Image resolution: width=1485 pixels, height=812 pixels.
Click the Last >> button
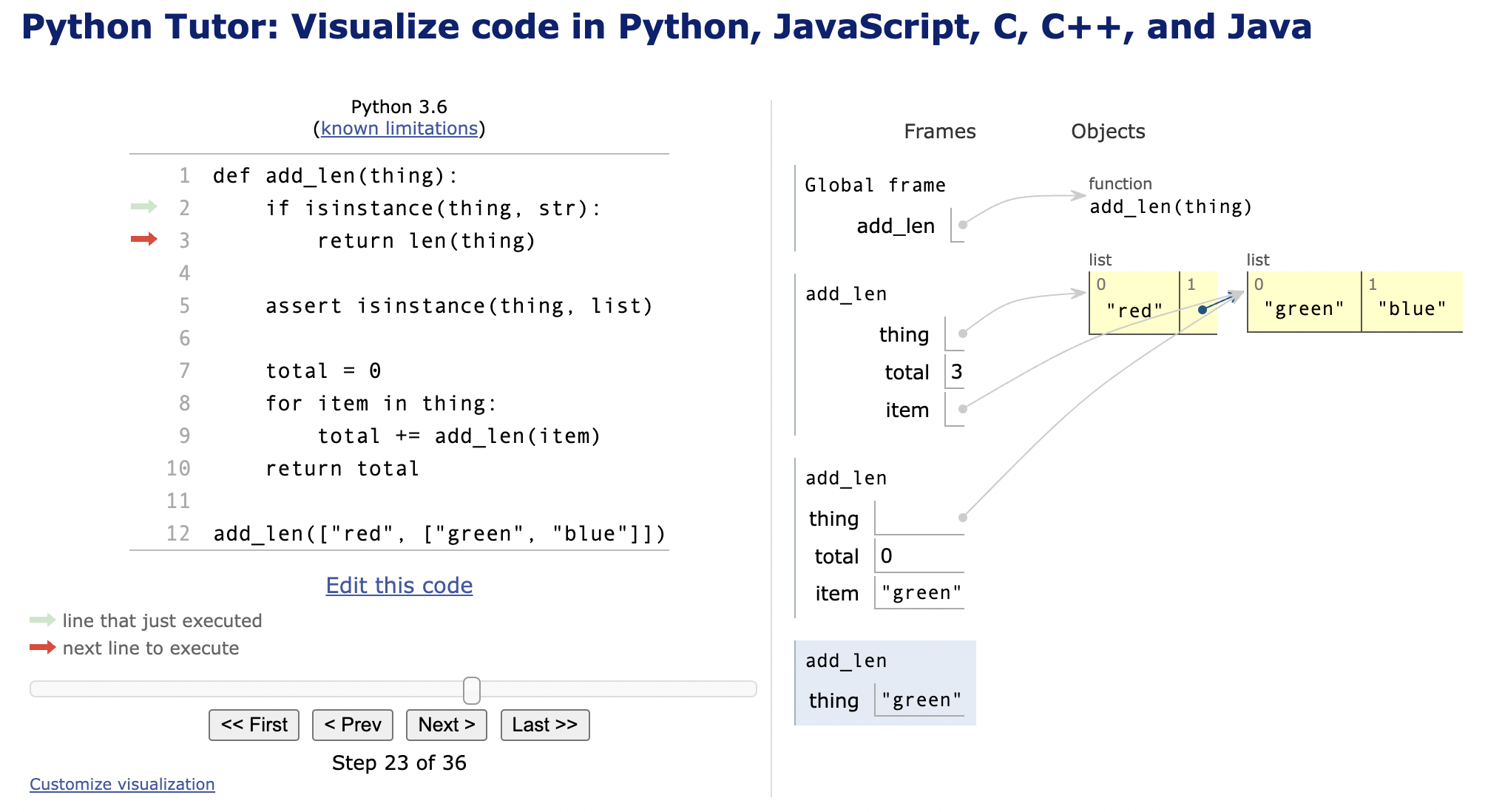[x=545, y=725]
